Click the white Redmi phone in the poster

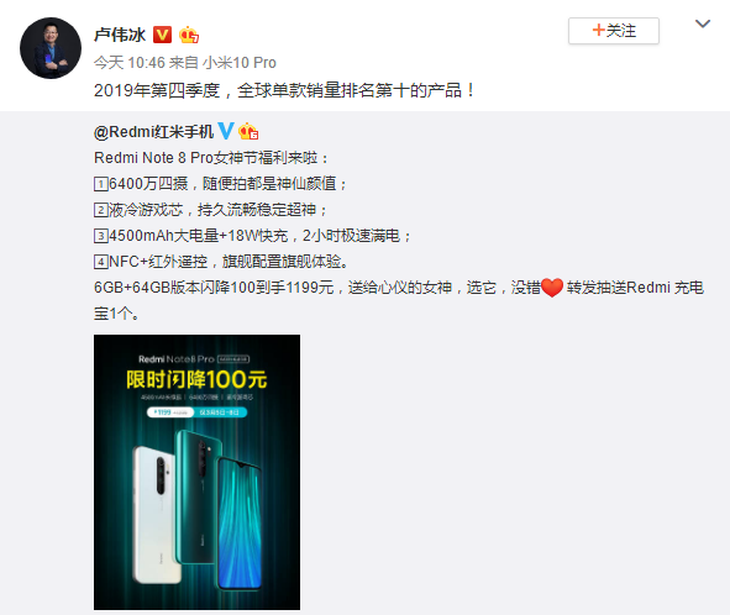(155, 514)
